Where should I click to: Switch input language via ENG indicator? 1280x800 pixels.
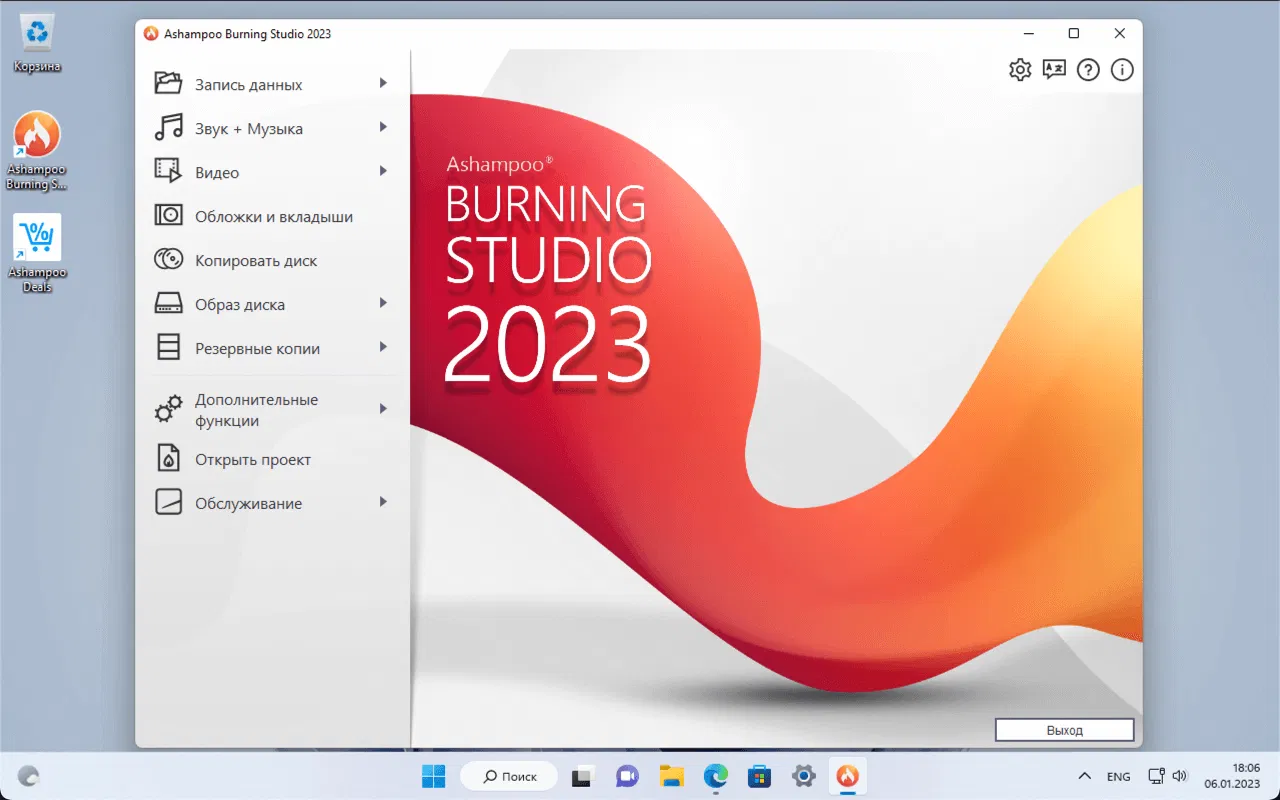(x=1119, y=776)
